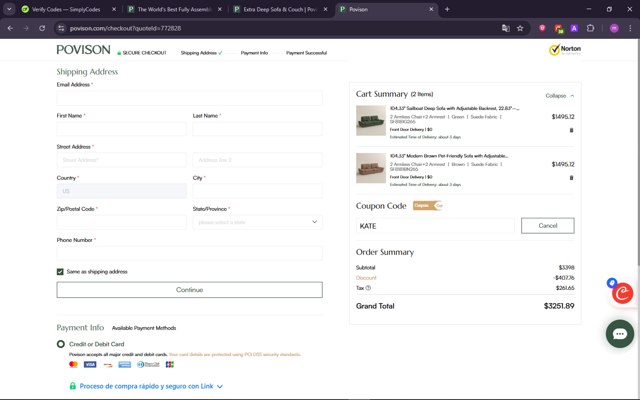Uncheck 'Same as shipping address'
Viewport: 640px width, 400px height.
[x=60, y=271]
